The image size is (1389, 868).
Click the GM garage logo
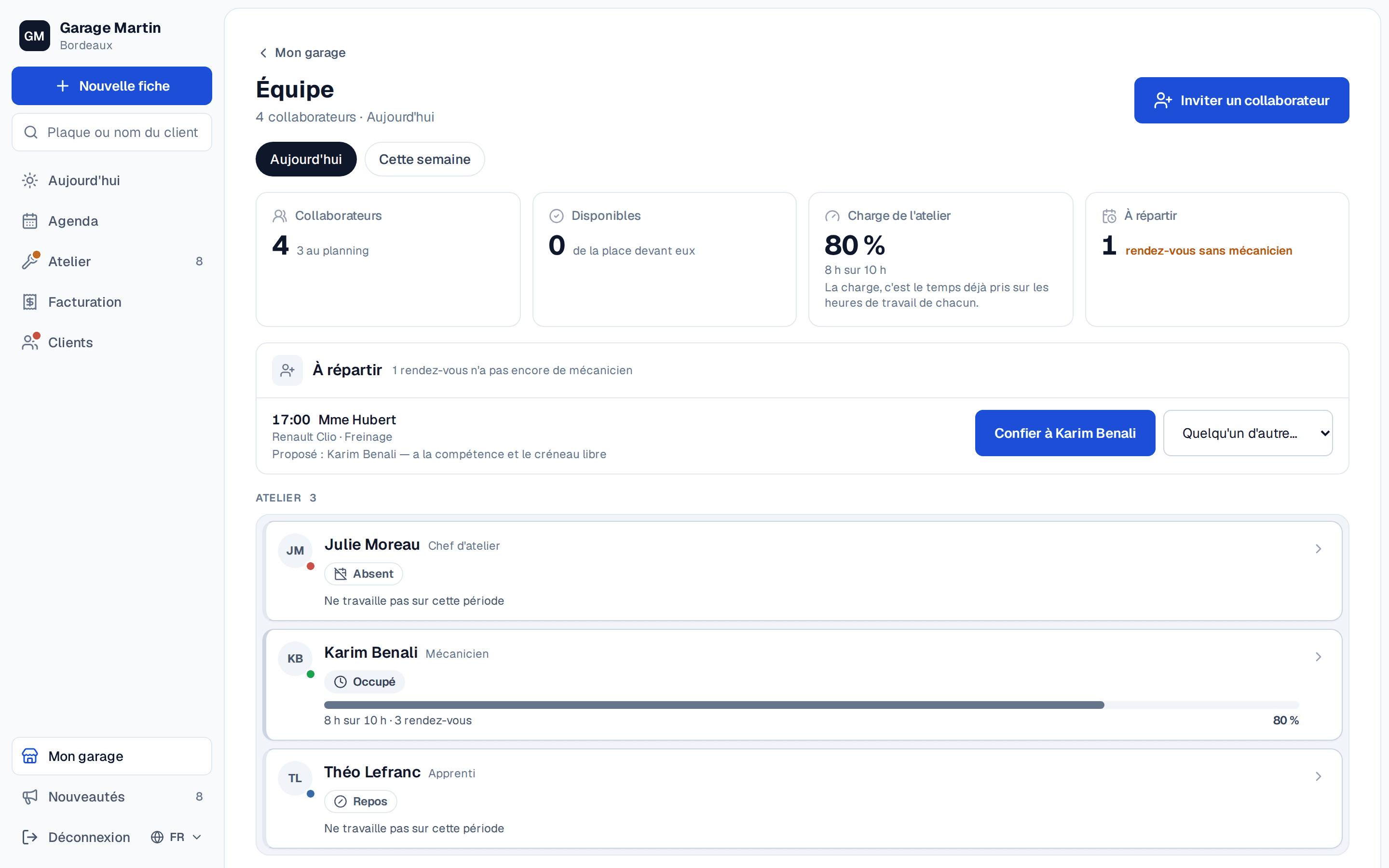(34, 36)
